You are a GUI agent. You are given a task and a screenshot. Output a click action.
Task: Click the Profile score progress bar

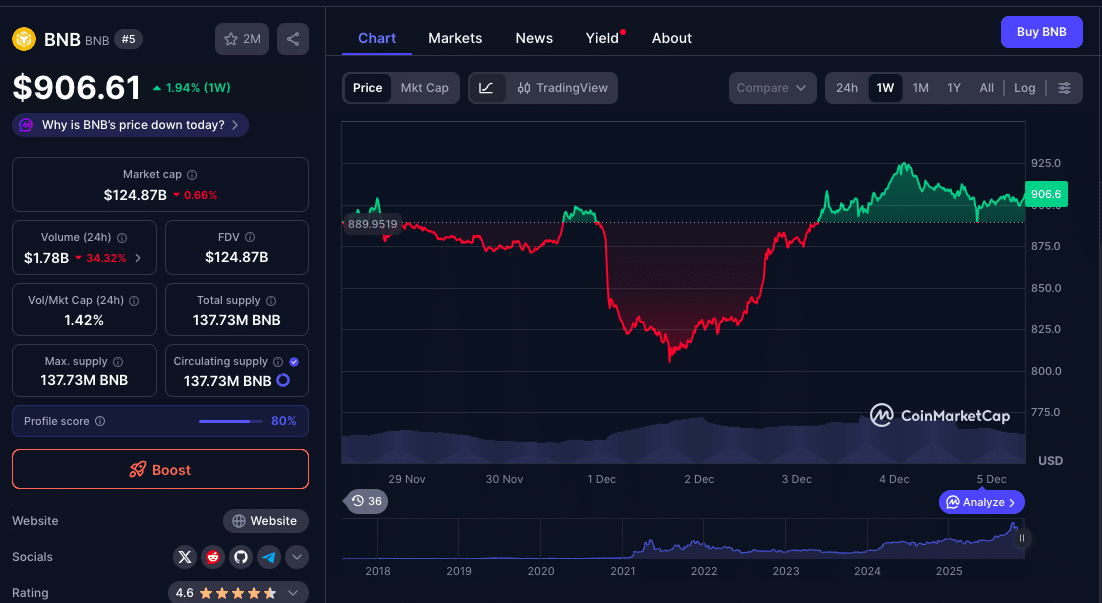coord(229,421)
